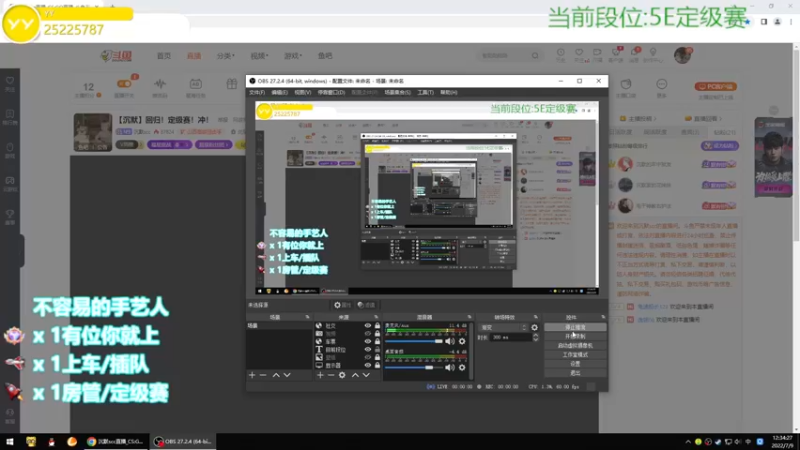Open microphone/Aux channel settings gear
The image size is (800, 450).
pos(462,341)
